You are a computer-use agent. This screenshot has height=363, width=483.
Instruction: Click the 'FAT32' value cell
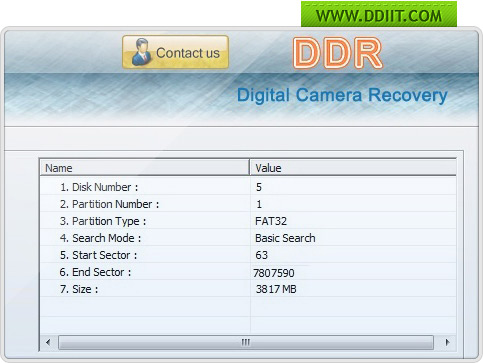coord(271,221)
